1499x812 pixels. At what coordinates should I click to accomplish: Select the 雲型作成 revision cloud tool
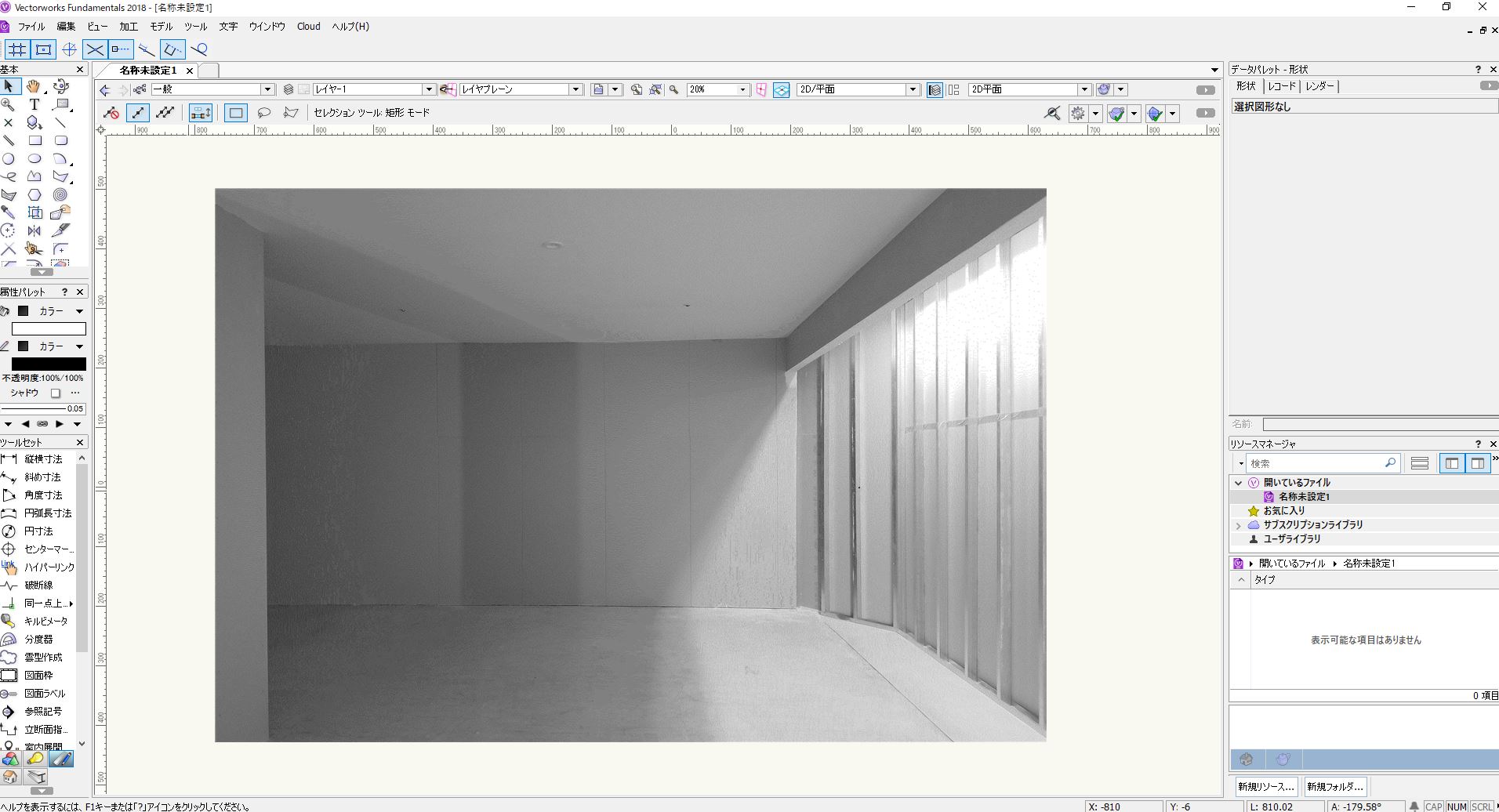[x=42, y=657]
